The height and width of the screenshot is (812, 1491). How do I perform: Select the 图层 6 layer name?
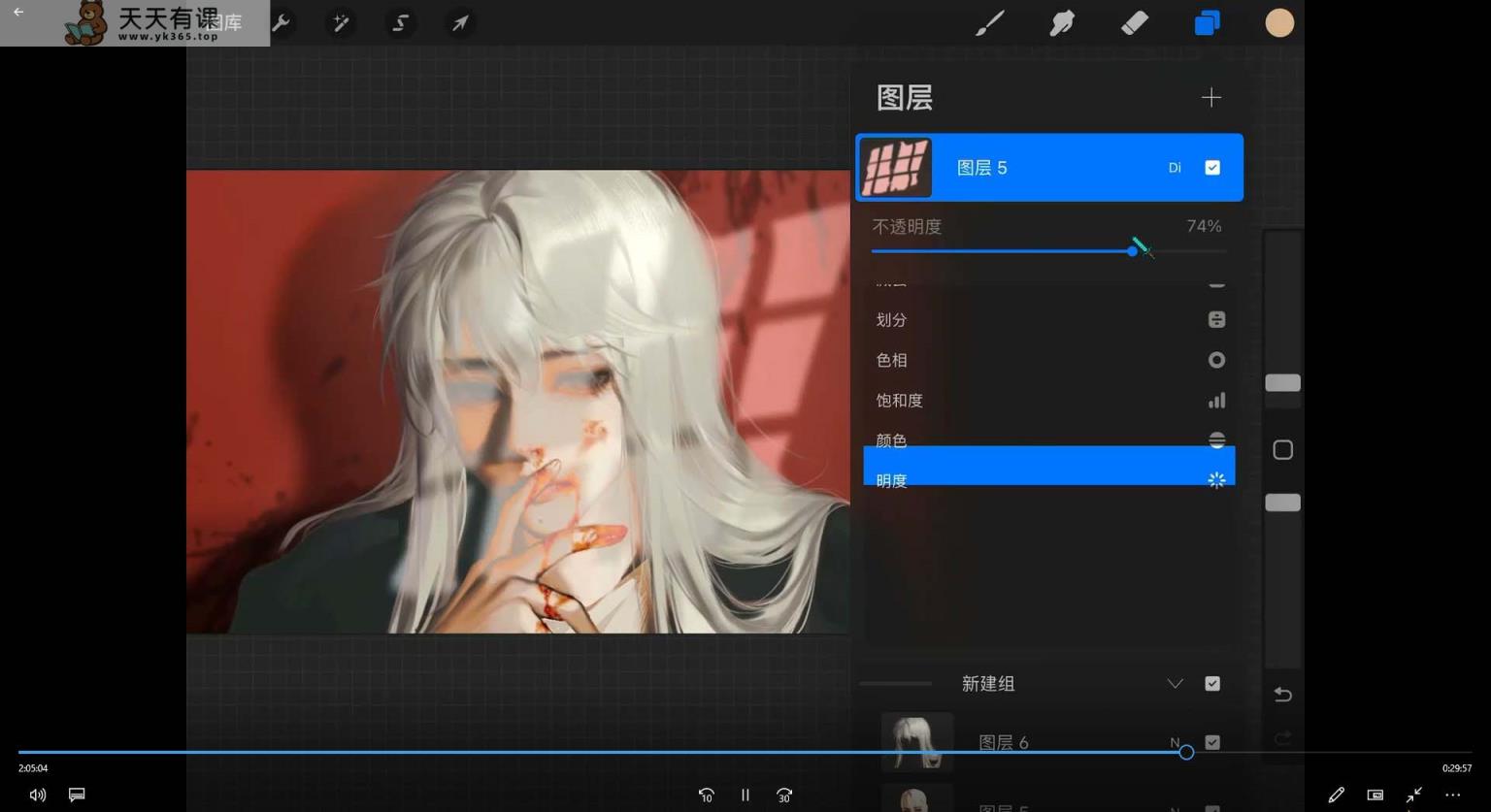click(1004, 743)
